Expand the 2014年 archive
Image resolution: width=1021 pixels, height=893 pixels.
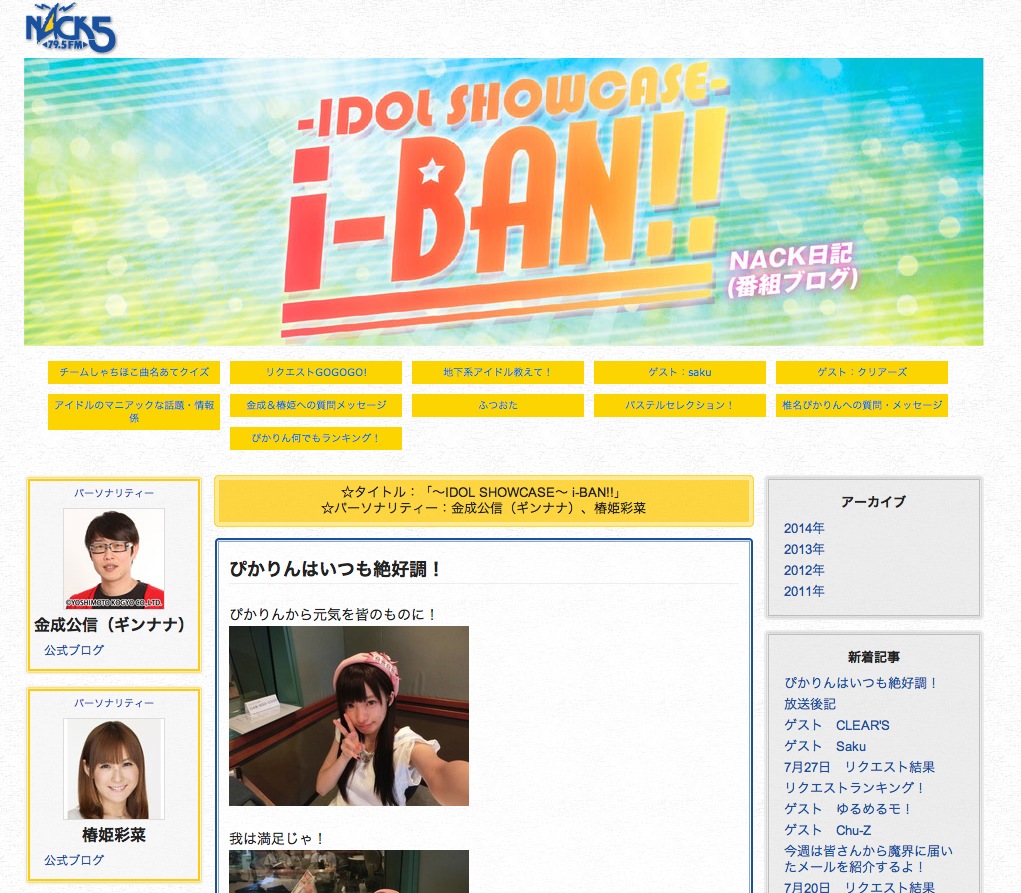(804, 528)
